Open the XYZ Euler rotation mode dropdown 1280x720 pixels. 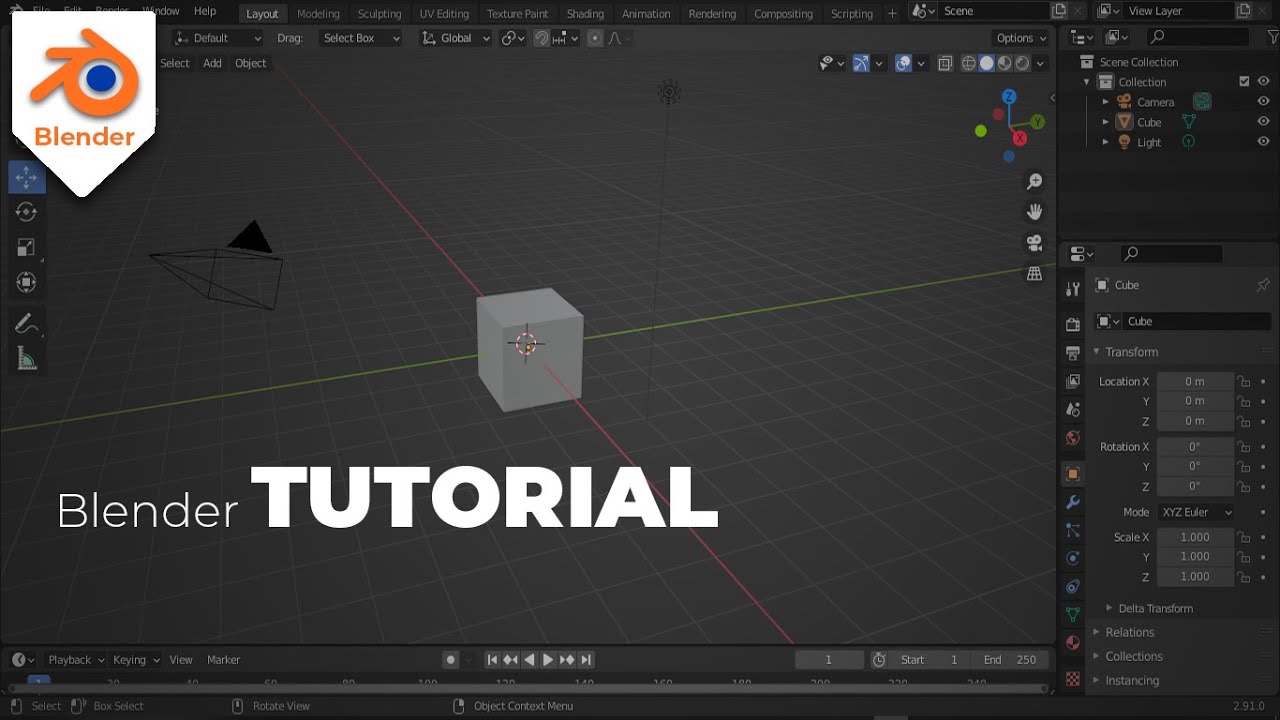tap(1196, 512)
